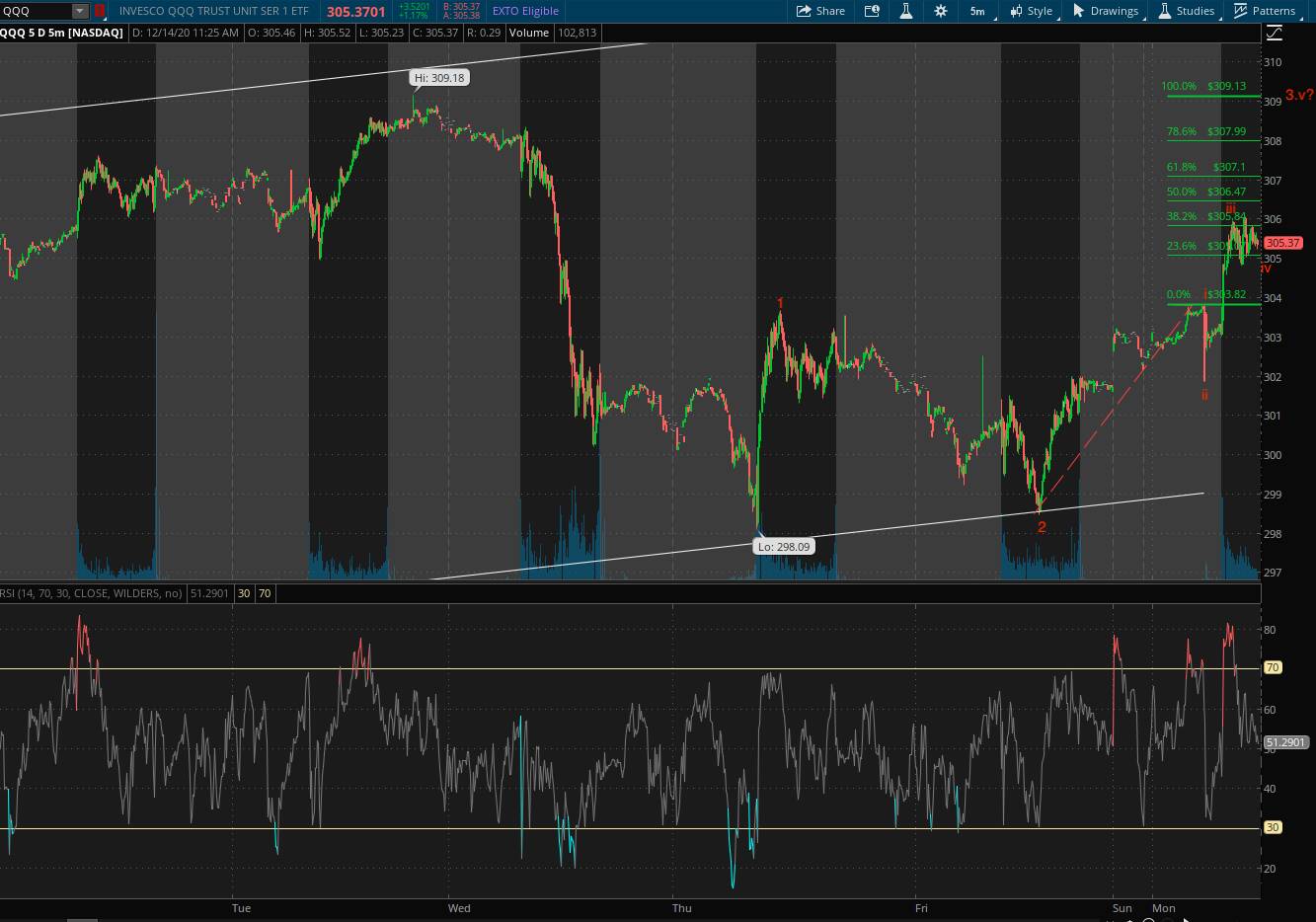Click the red symbol link indicator
1316x922 pixels.
100,11
